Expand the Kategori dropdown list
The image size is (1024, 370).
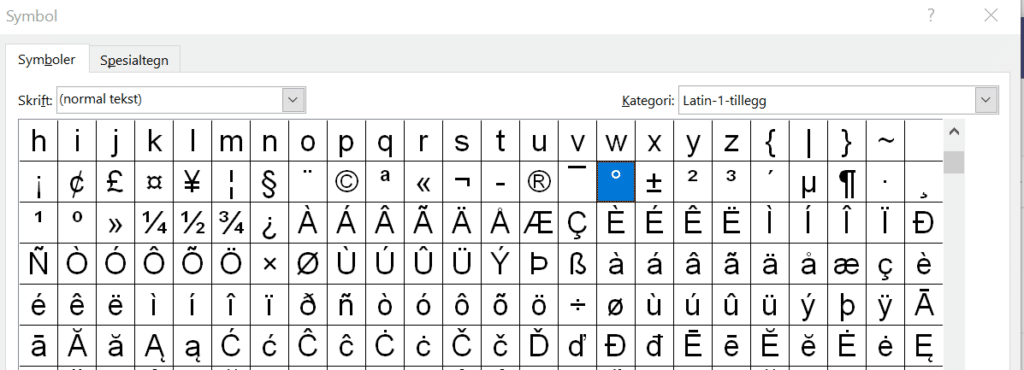point(986,100)
